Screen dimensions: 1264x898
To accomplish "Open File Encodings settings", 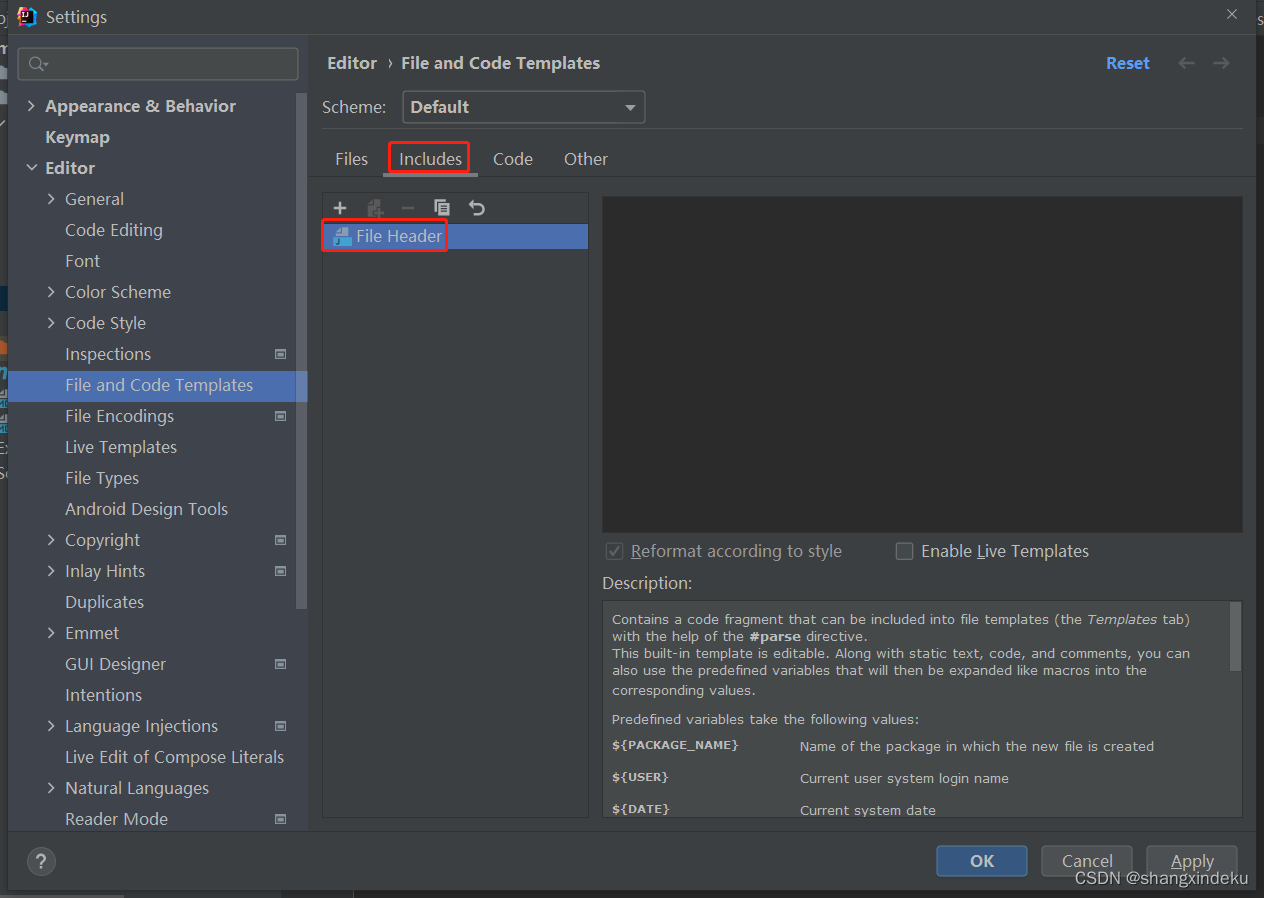I will click(119, 416).
